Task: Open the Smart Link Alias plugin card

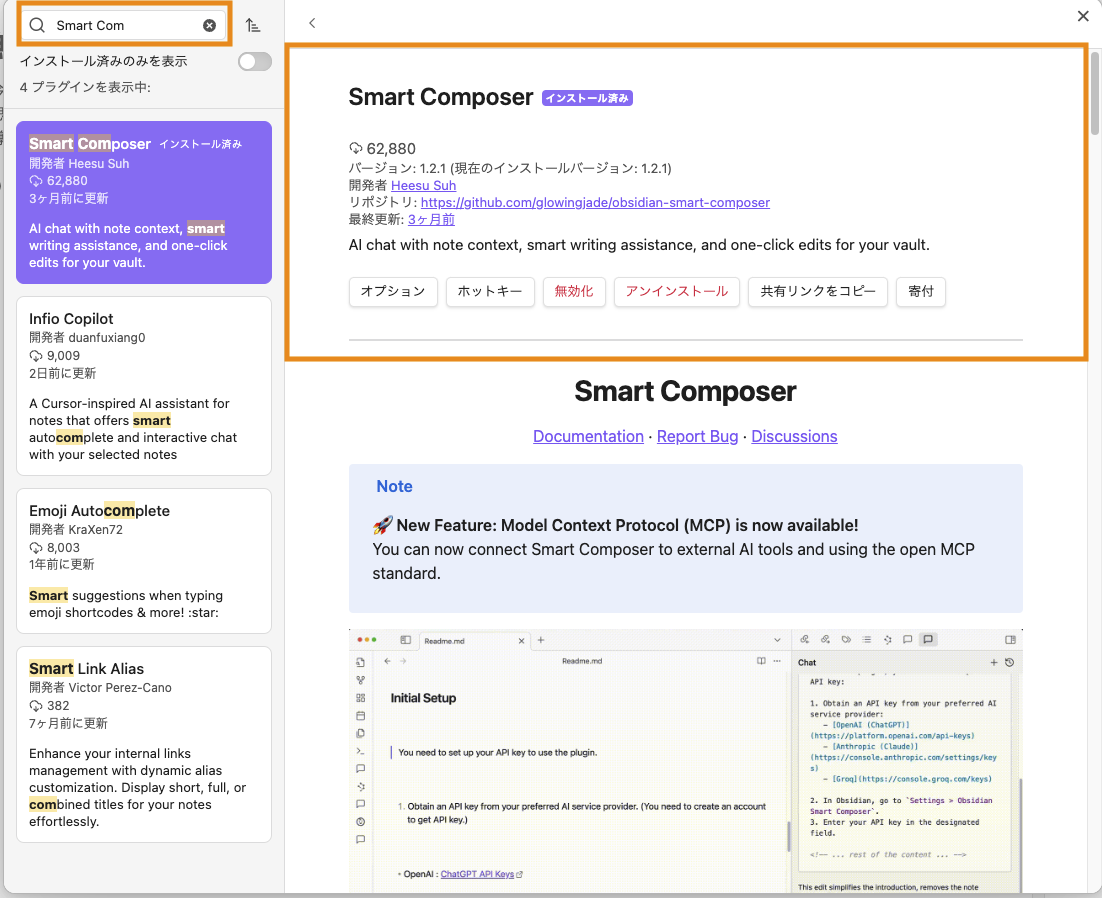Action: [x=144, y=744]
